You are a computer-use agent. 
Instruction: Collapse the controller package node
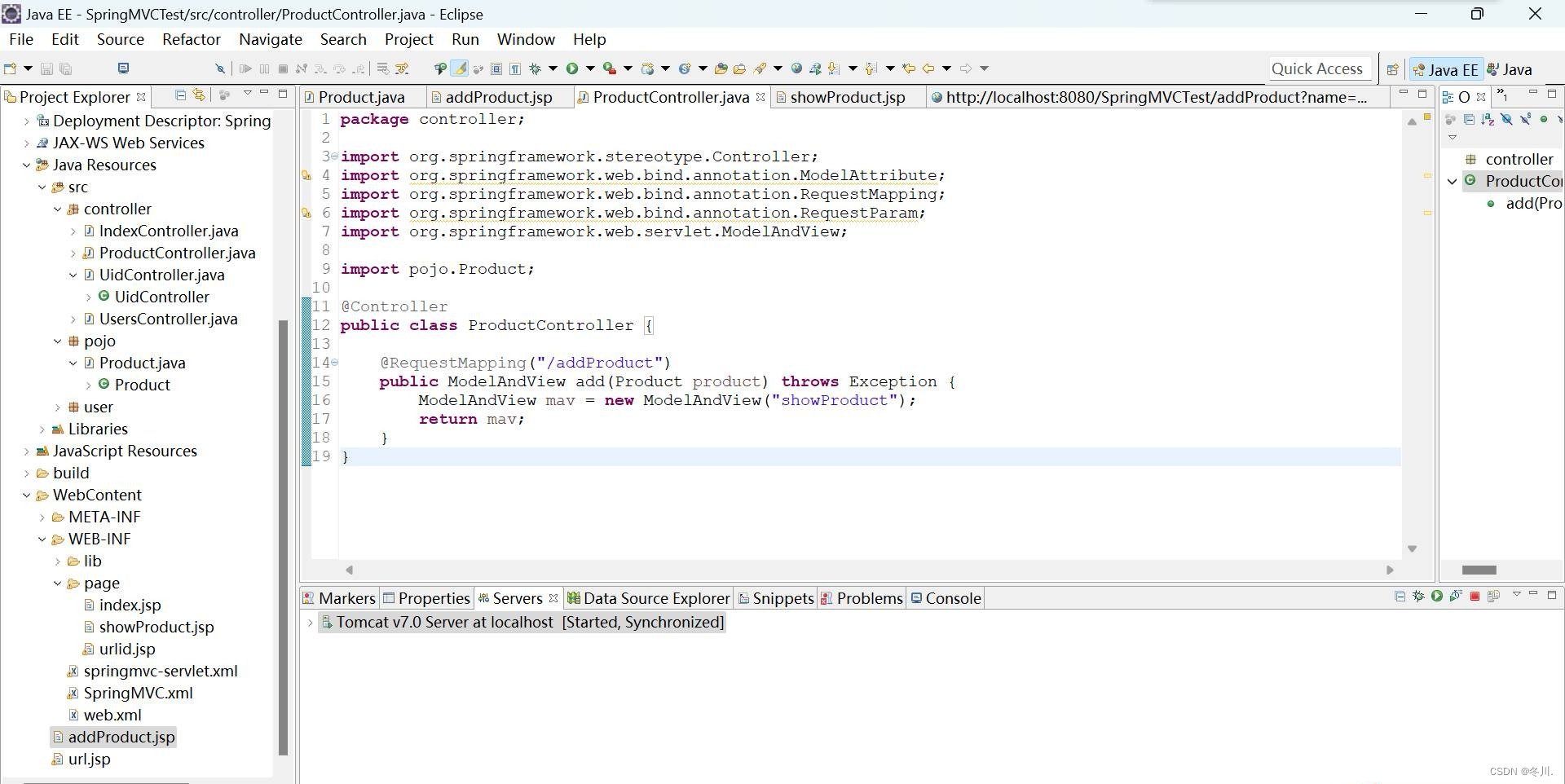coord(57,209)
